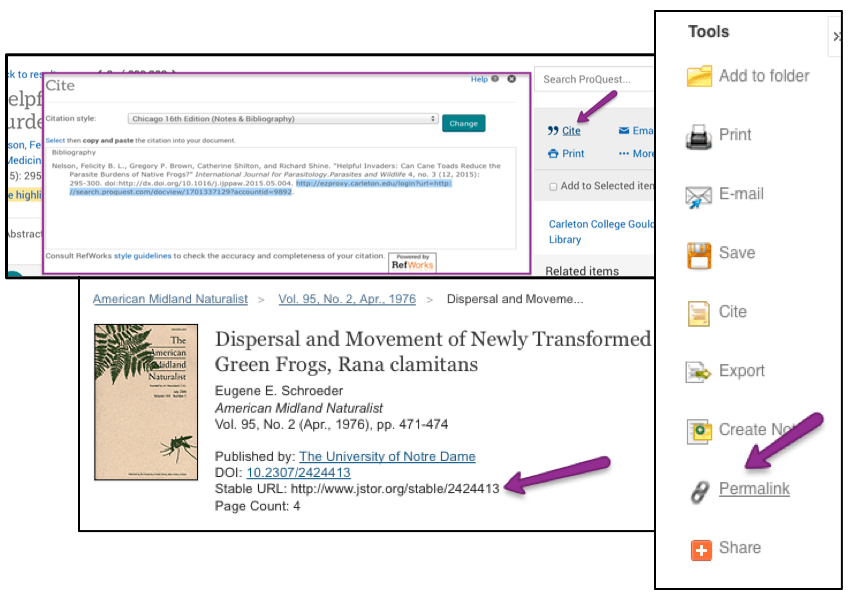Screen dimensions: 848x595
Task: Click the orange Share plus icon
Action: pos(701,550)
